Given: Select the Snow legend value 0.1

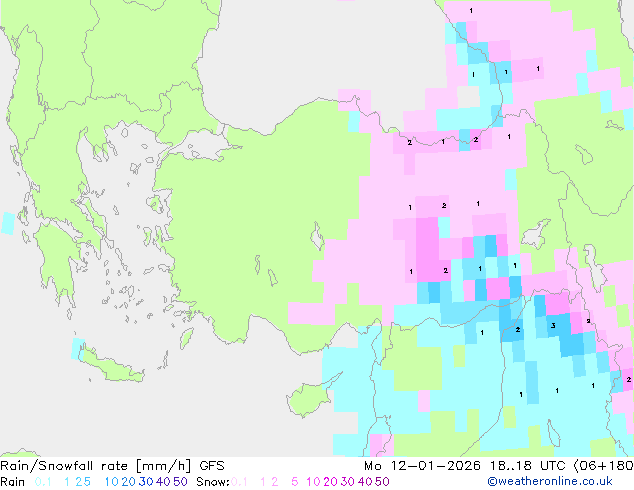Looking at the screenshot, I should click(239, 482).
